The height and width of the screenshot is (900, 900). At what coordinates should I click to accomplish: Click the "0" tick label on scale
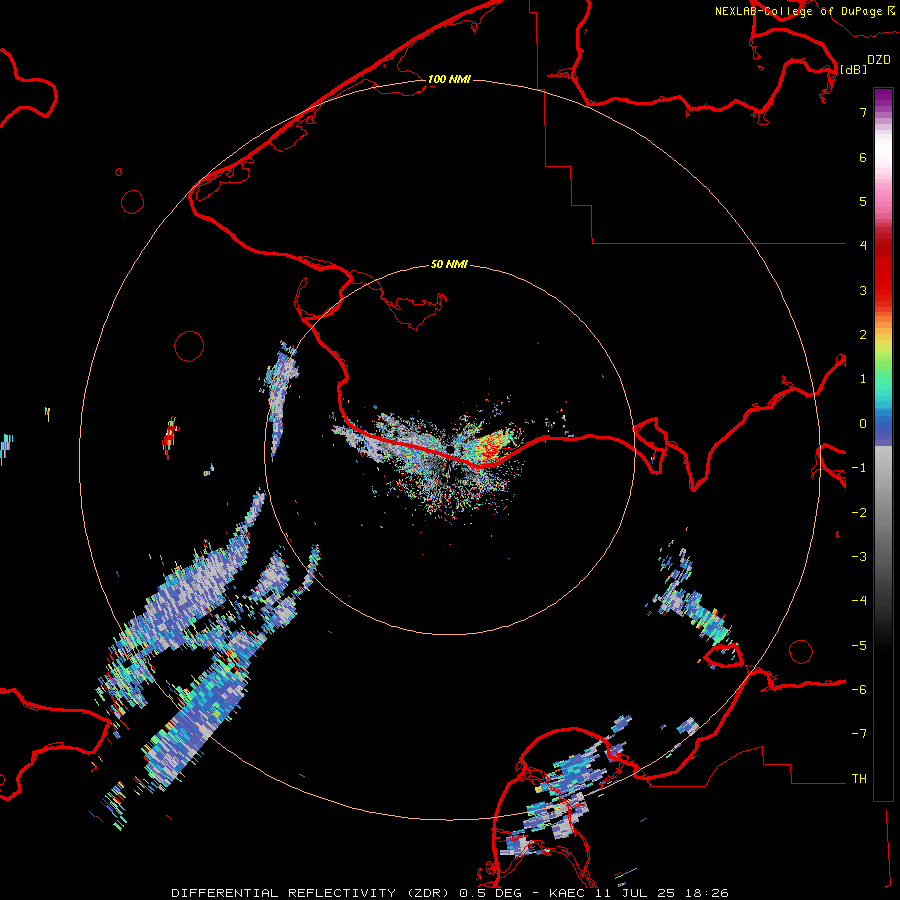coord(863,424)
